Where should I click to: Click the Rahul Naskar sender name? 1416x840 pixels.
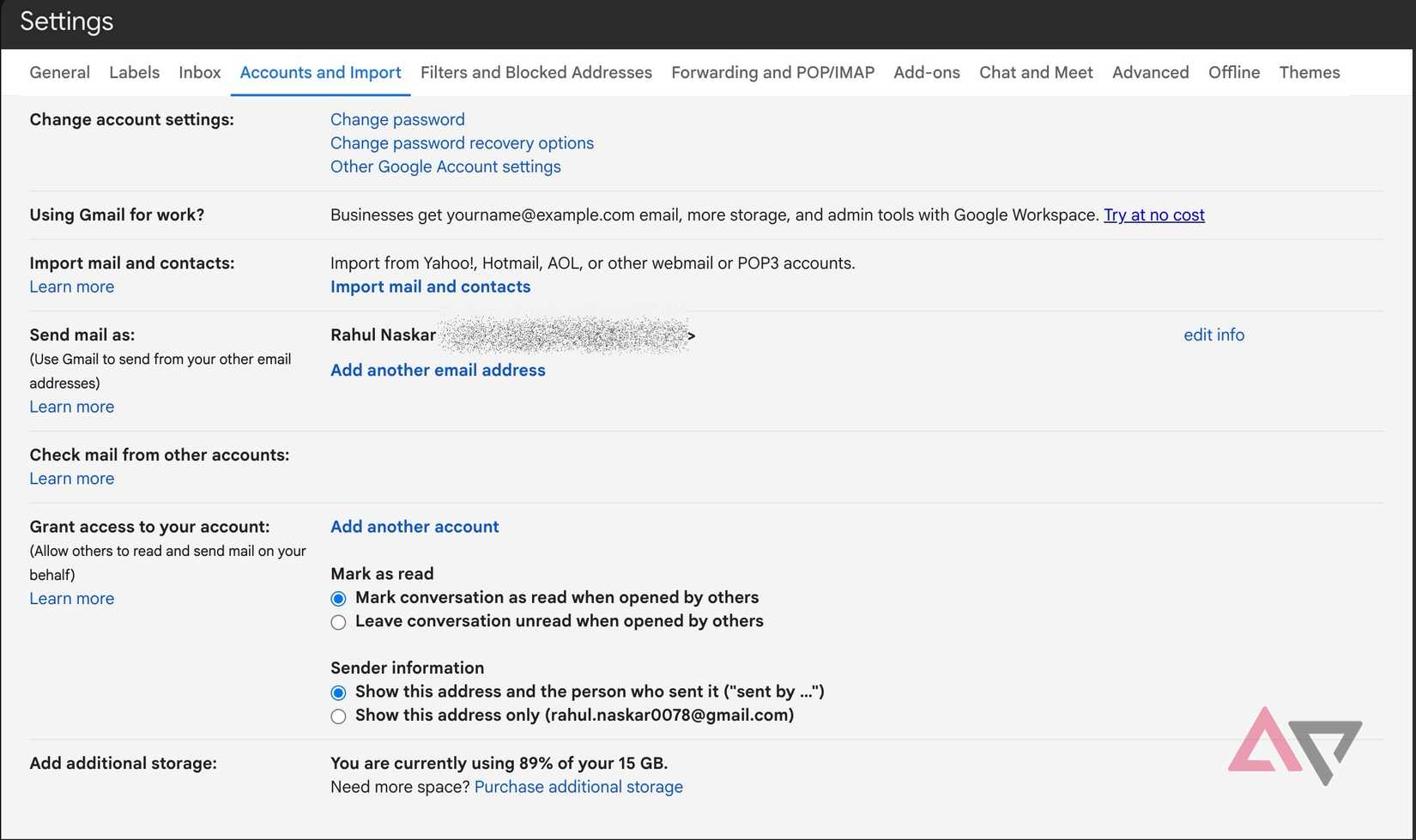(x=383, y=335)
